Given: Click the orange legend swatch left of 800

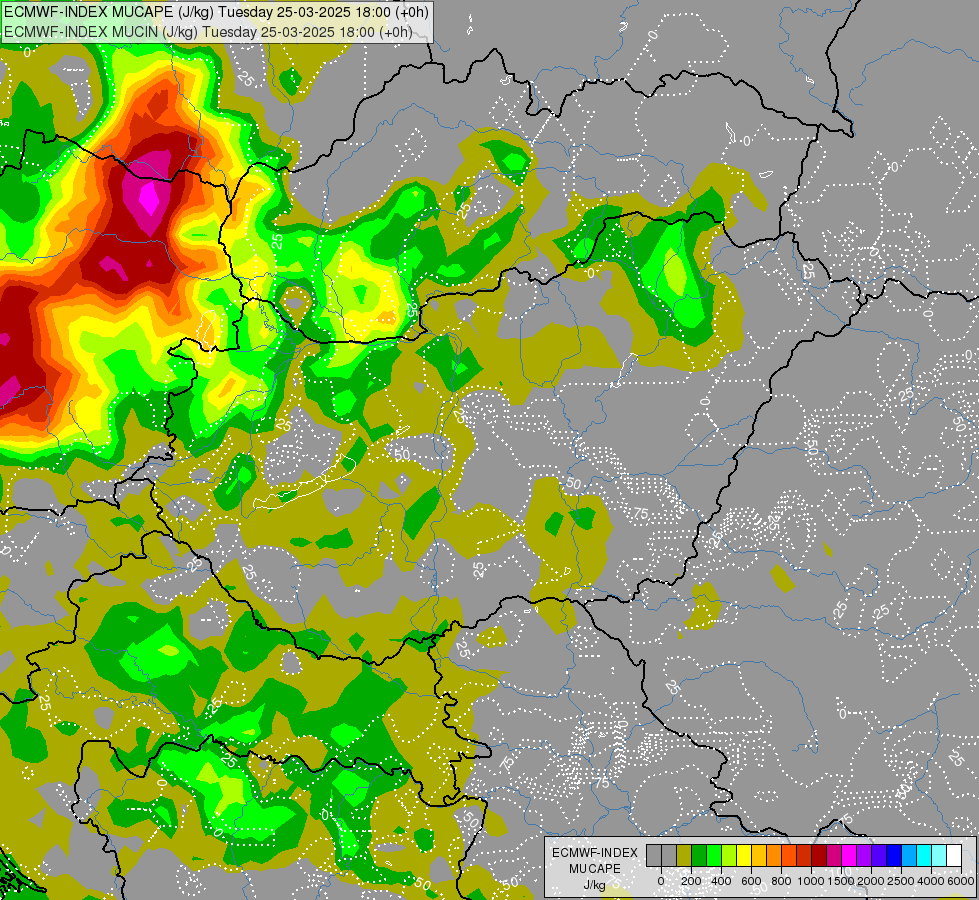Looking at the screenshot, I should click(774, 855).
